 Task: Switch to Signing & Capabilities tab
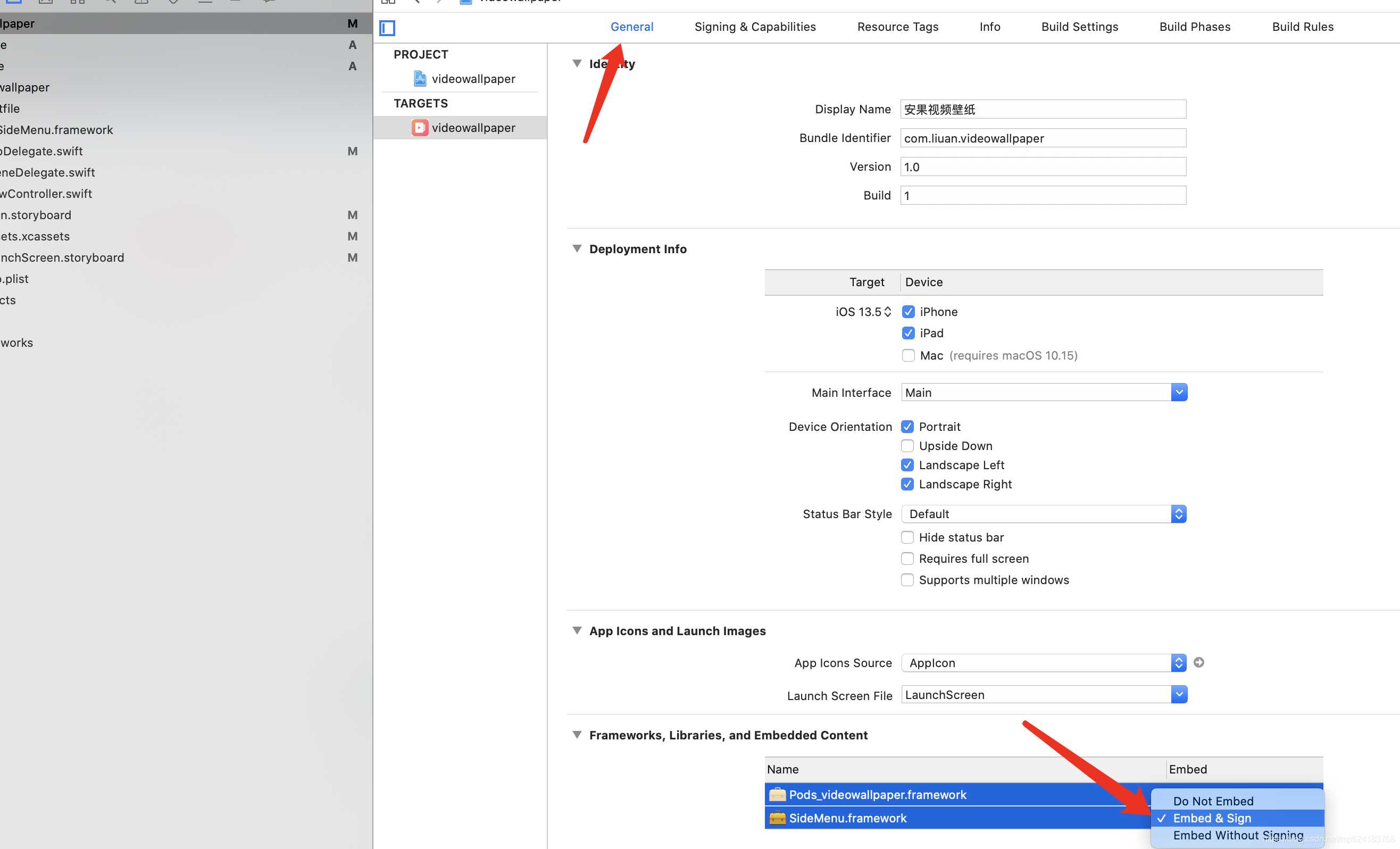755,27
